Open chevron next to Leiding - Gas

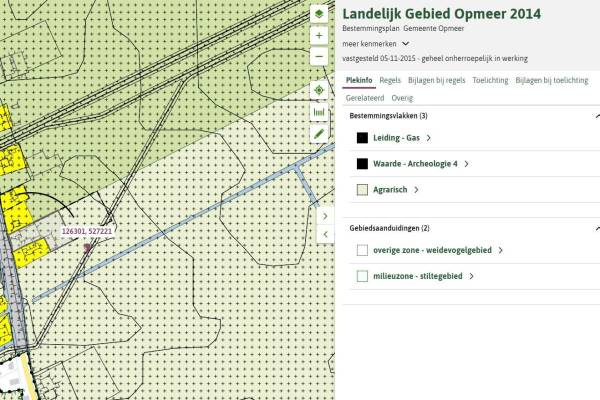pyautogui.click(x=429, y=138)
